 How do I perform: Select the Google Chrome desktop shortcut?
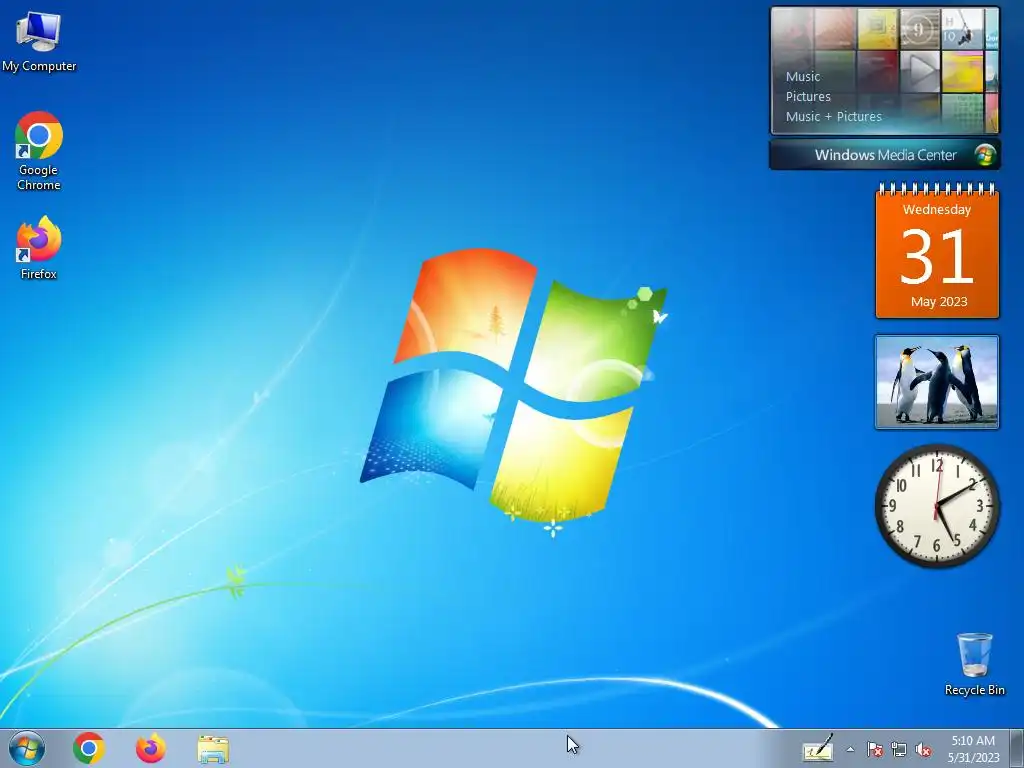(x=39, y=151)
